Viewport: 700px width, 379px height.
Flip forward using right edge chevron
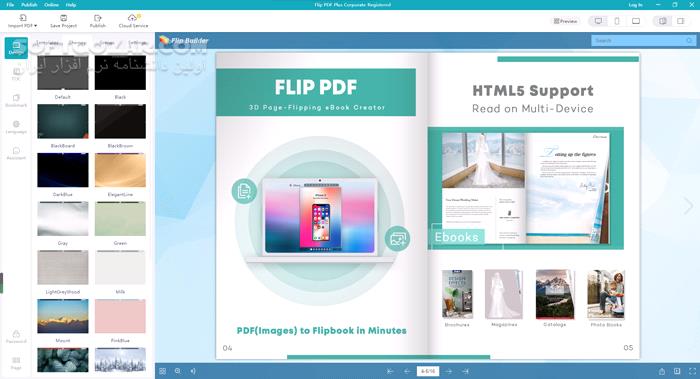pyautogui.click(x=688, y=206)
